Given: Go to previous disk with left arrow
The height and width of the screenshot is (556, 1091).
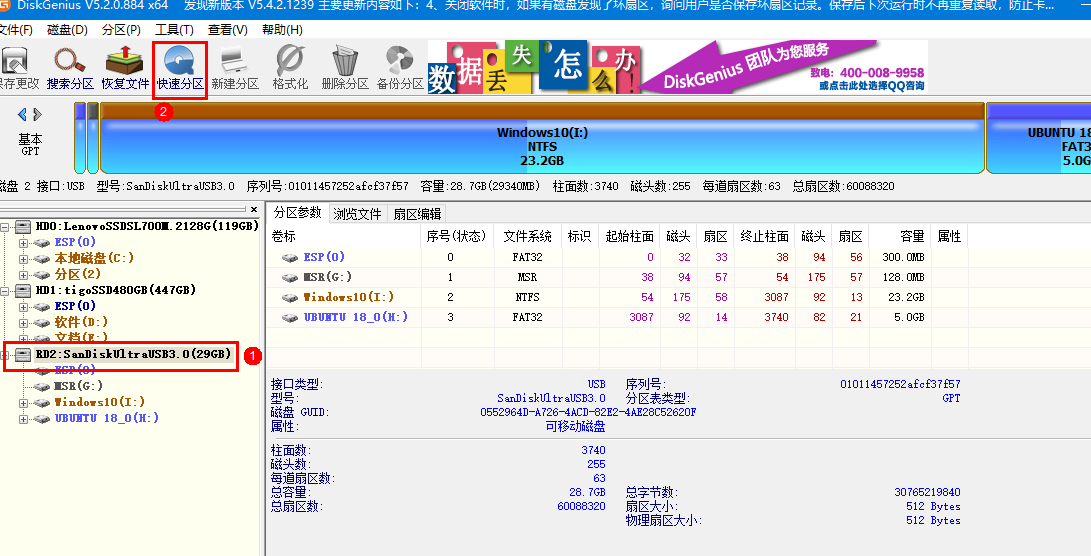Looking at the screenshot, I should (22, 114).
